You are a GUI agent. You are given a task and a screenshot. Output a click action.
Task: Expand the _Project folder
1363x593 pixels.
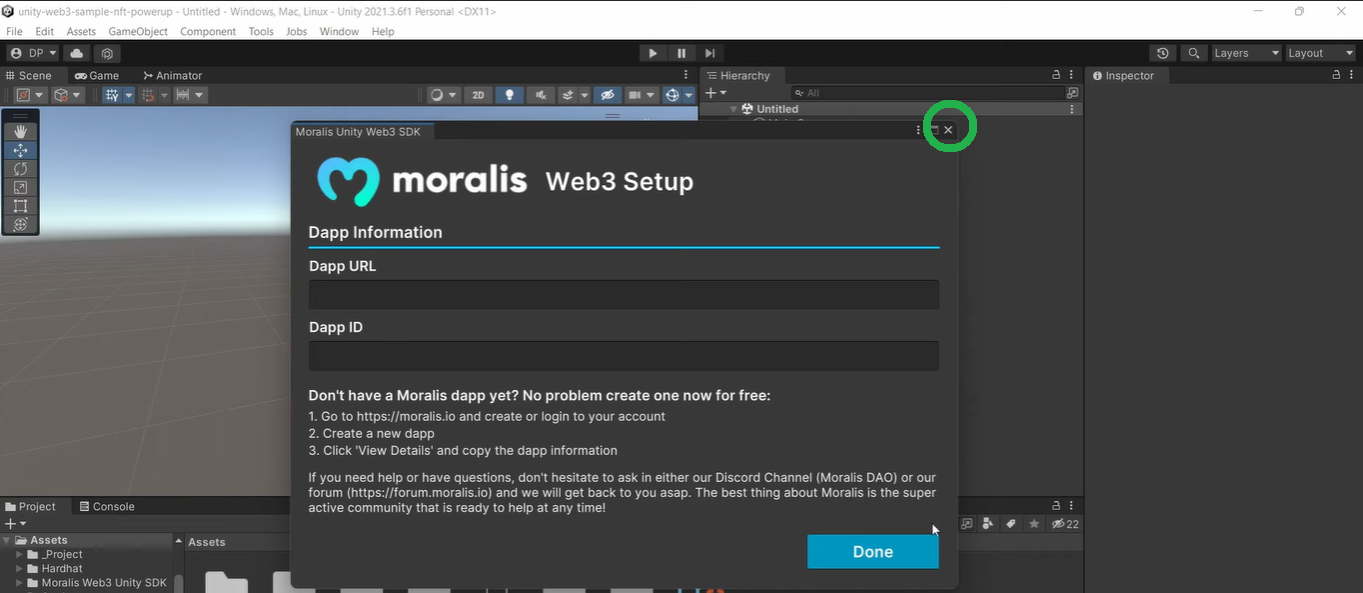coord(19,555)
